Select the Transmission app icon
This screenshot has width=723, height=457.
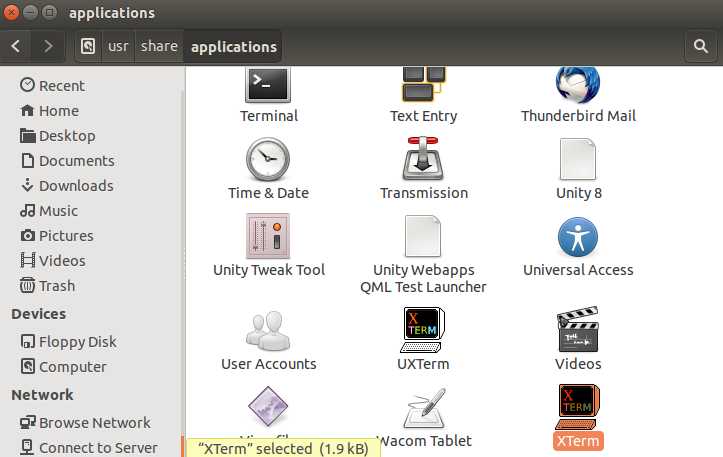(423, 159)
